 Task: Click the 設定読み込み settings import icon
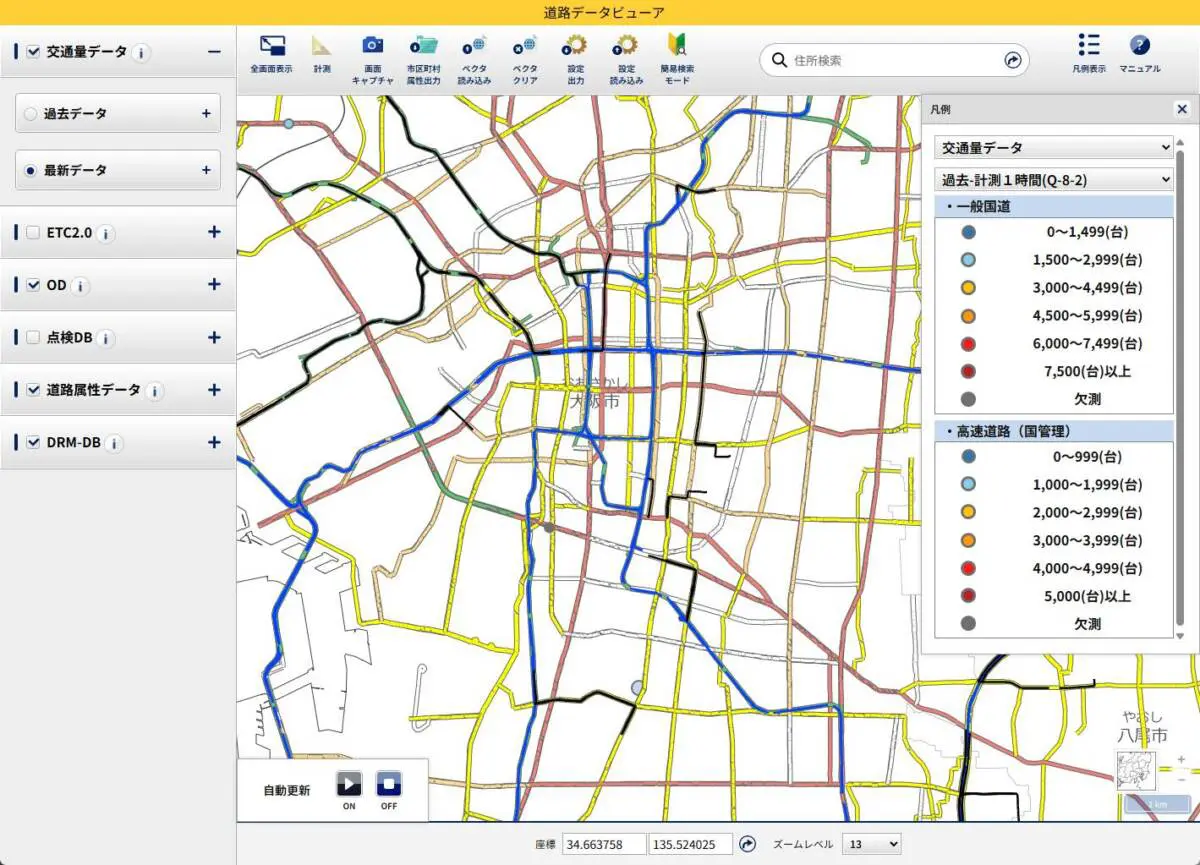point(626,45)
